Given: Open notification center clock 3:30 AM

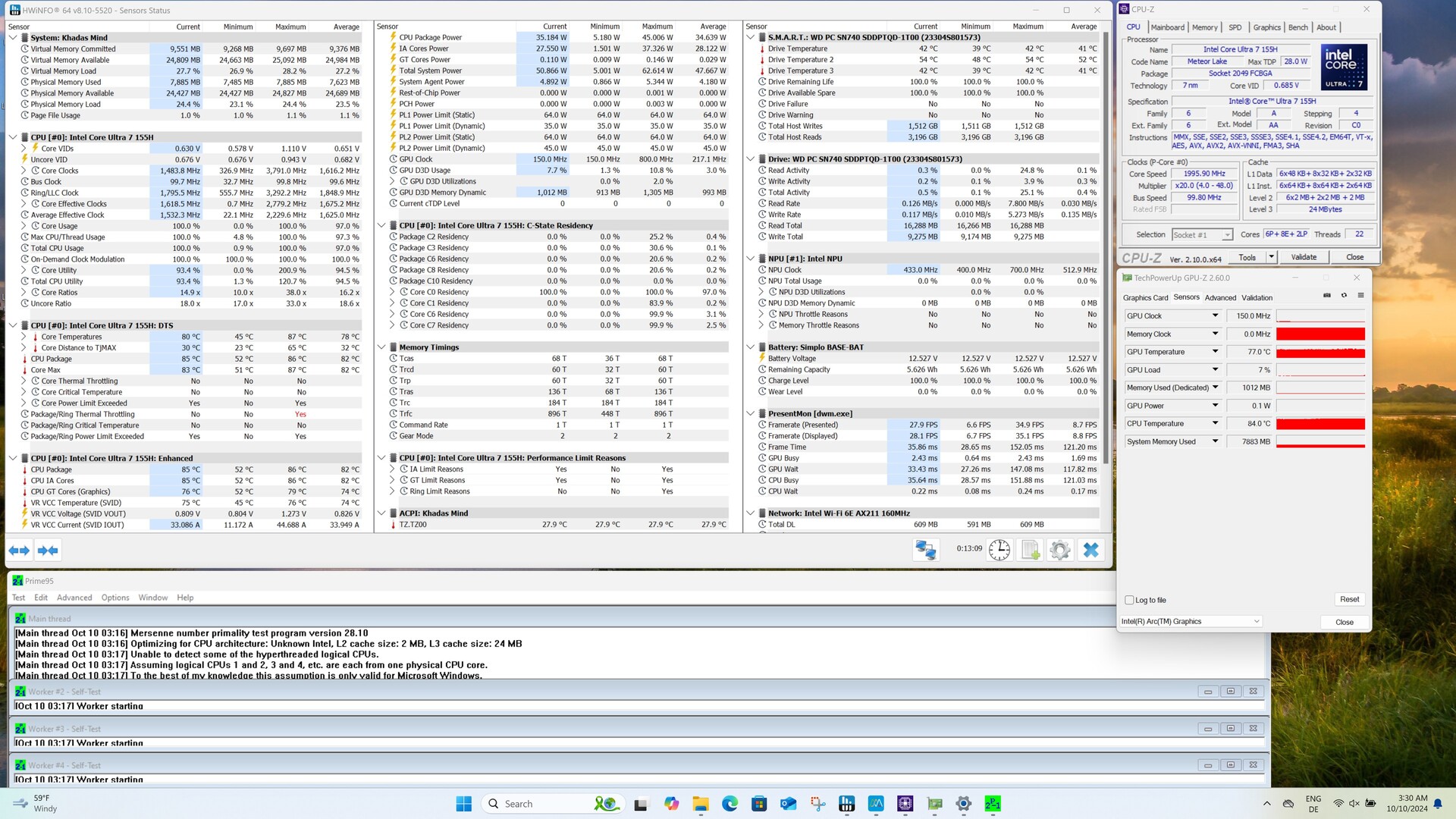Looking at the screenshot, I should [1407, 804].
